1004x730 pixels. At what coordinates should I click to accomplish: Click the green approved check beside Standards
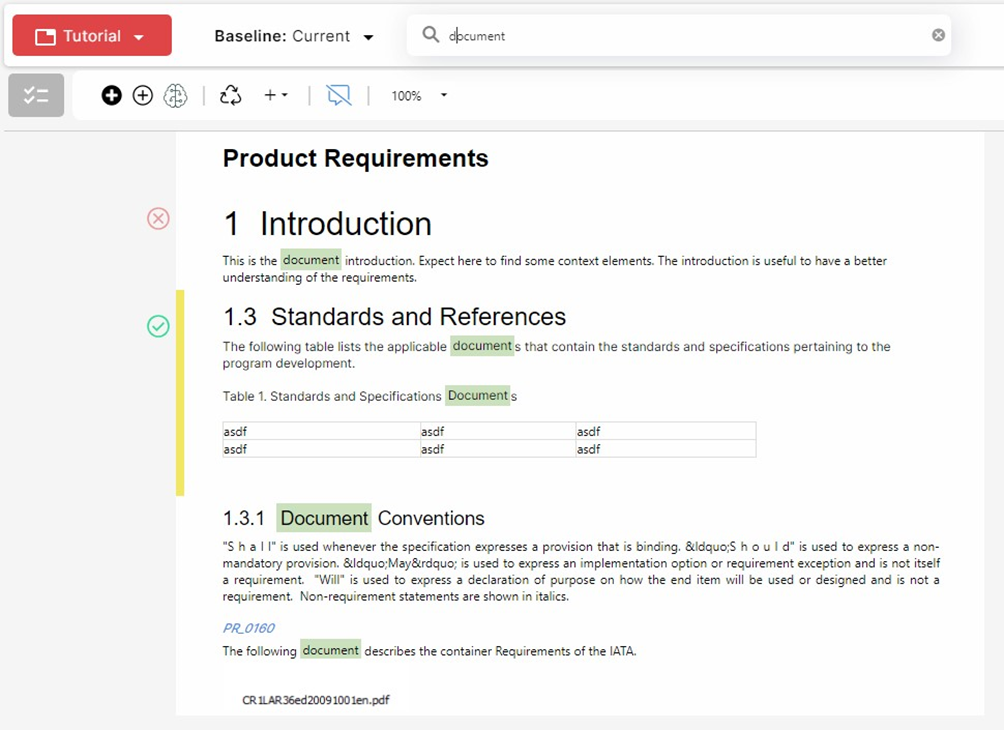click(158, 326)
